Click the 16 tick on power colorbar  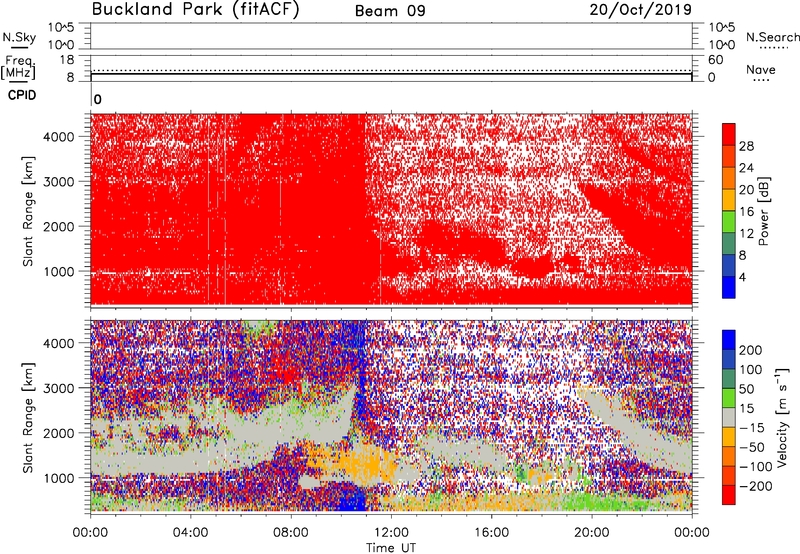tap(746, 212)
